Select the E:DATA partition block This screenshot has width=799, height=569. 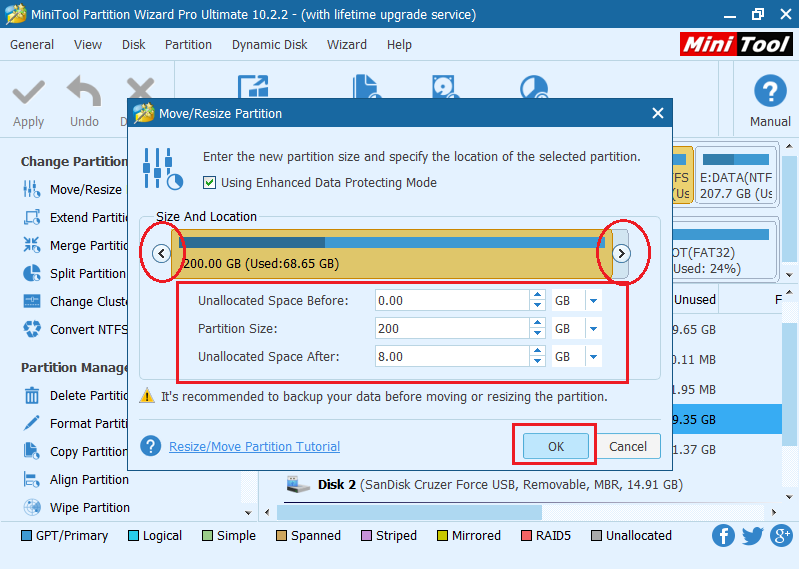[x=736, y=176]
